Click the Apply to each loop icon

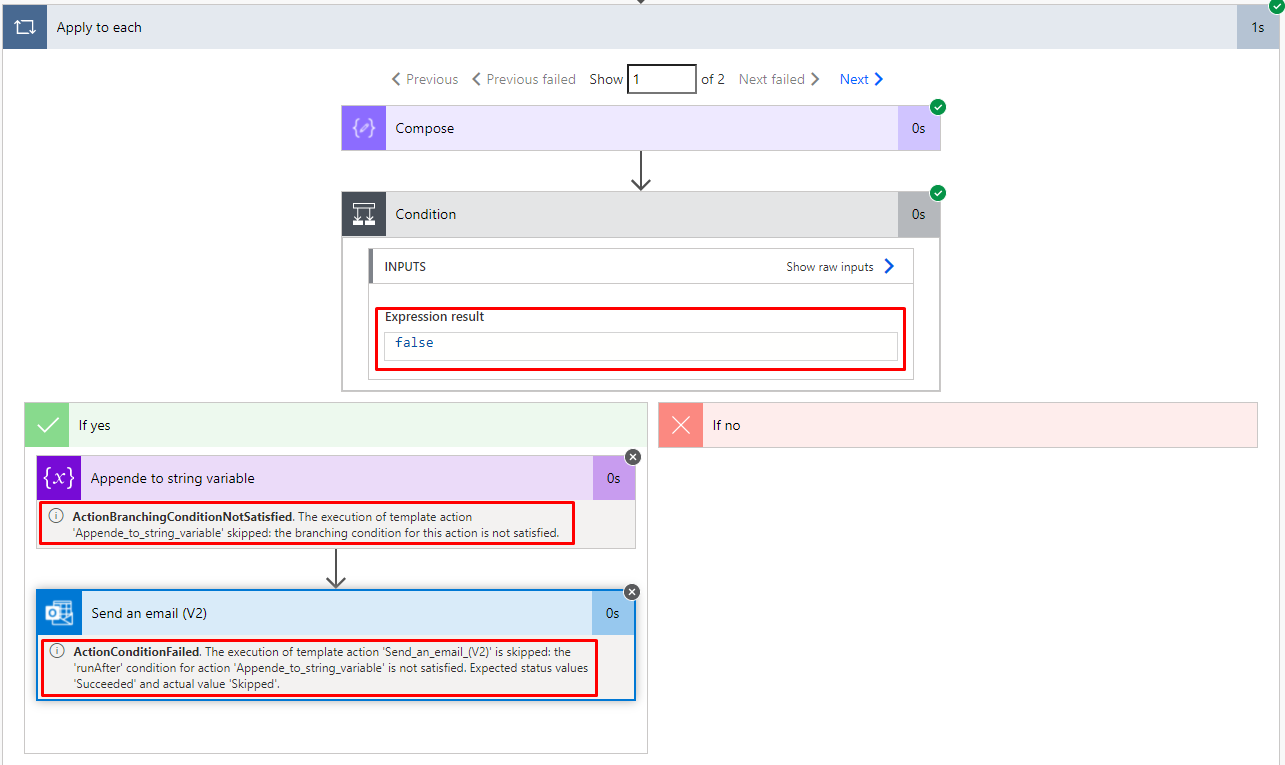point(25,27)
